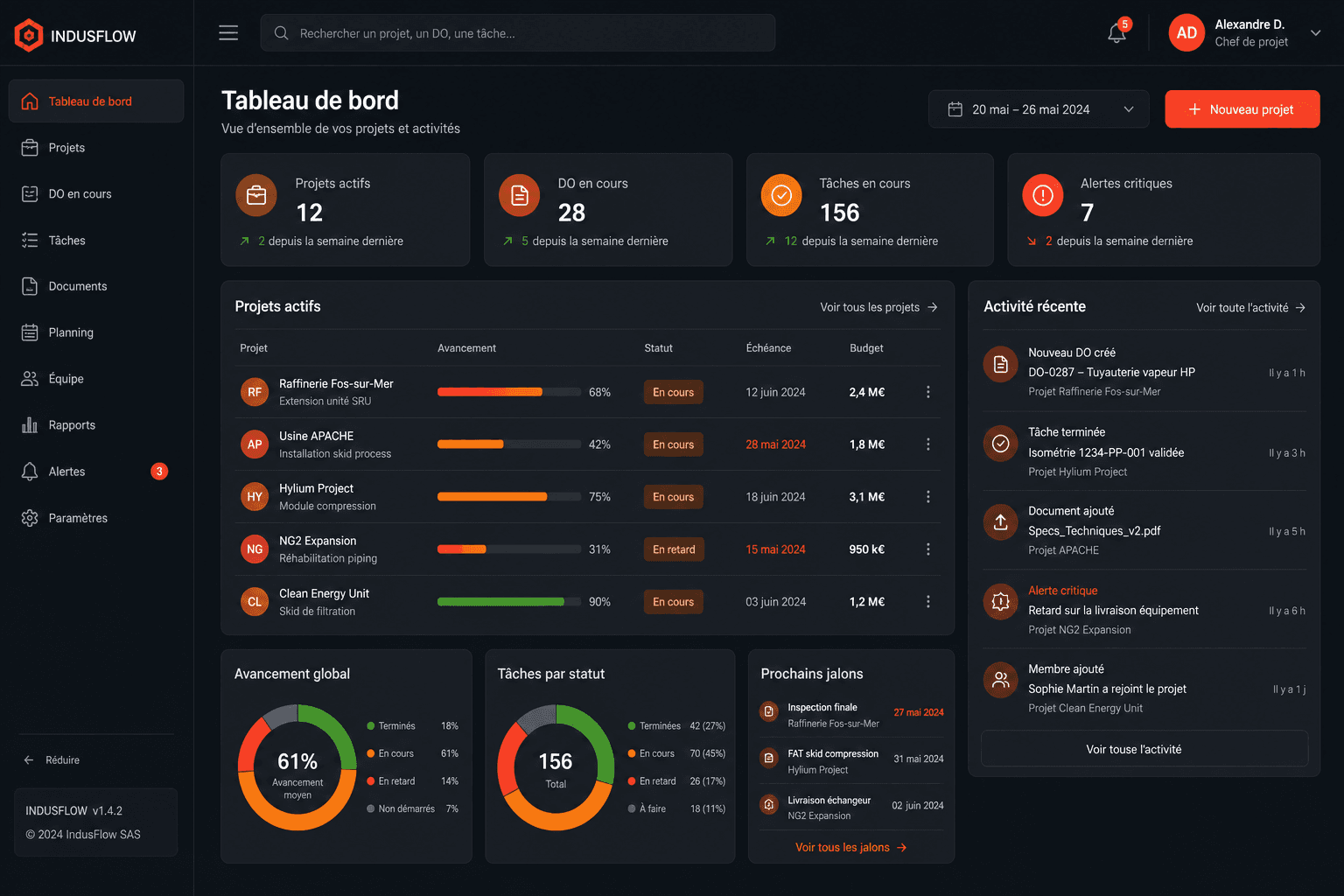Toggle the hamburger menu icon
The height and width of the screenshot is (896, 1344).
(x=228, y=33)
